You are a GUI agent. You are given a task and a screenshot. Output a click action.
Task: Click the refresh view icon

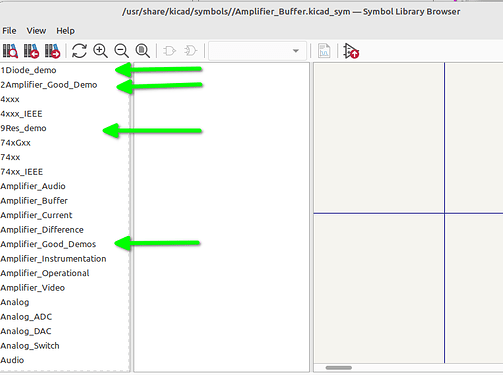(79, 51)
